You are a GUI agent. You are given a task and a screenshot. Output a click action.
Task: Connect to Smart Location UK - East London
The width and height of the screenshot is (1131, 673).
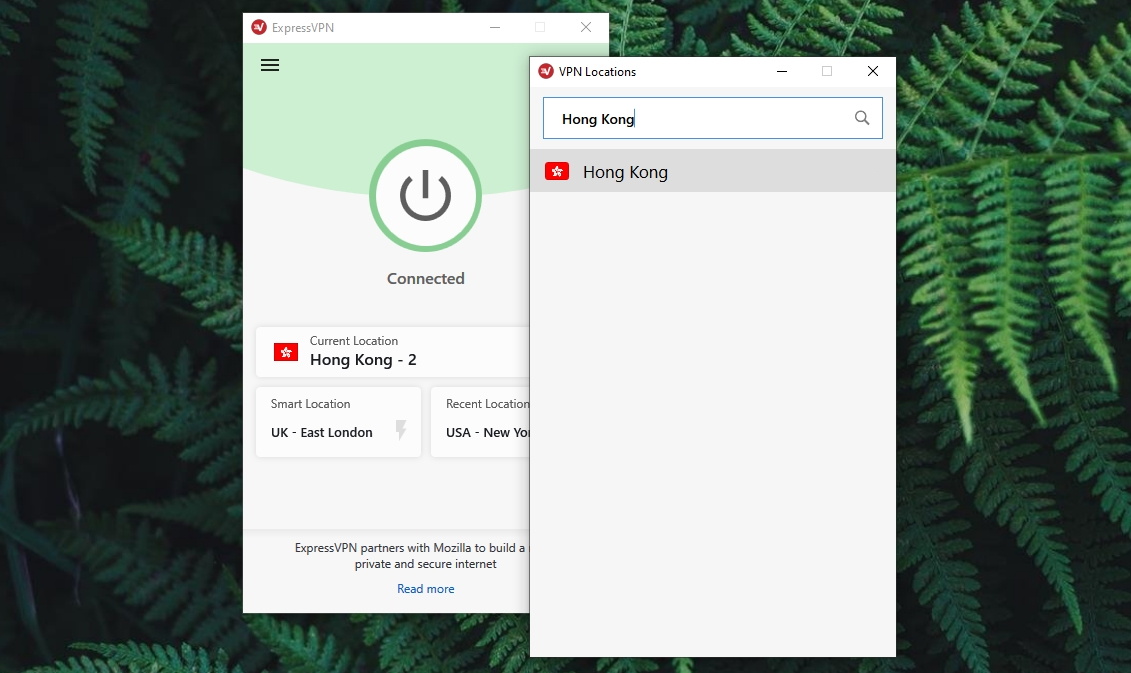pos(338,422)
